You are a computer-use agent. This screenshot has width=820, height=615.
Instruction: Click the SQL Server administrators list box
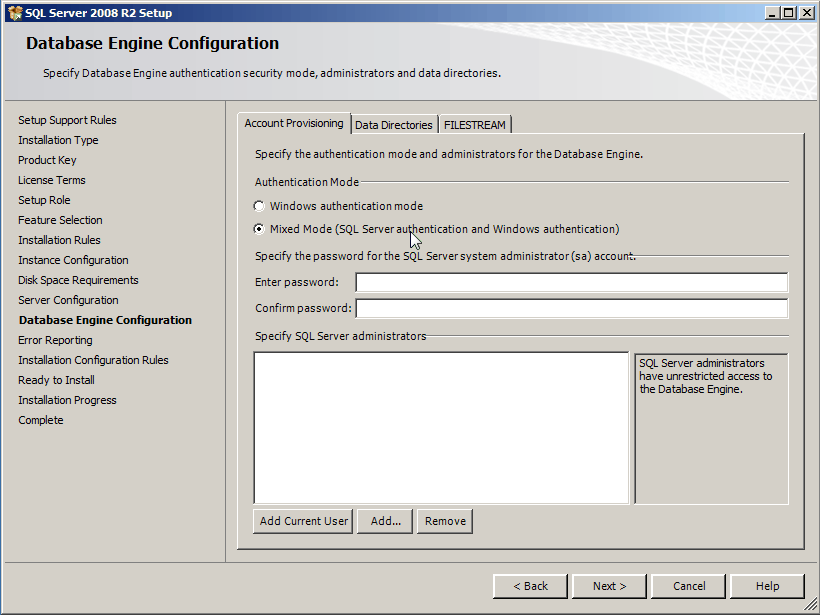point(441,428)
